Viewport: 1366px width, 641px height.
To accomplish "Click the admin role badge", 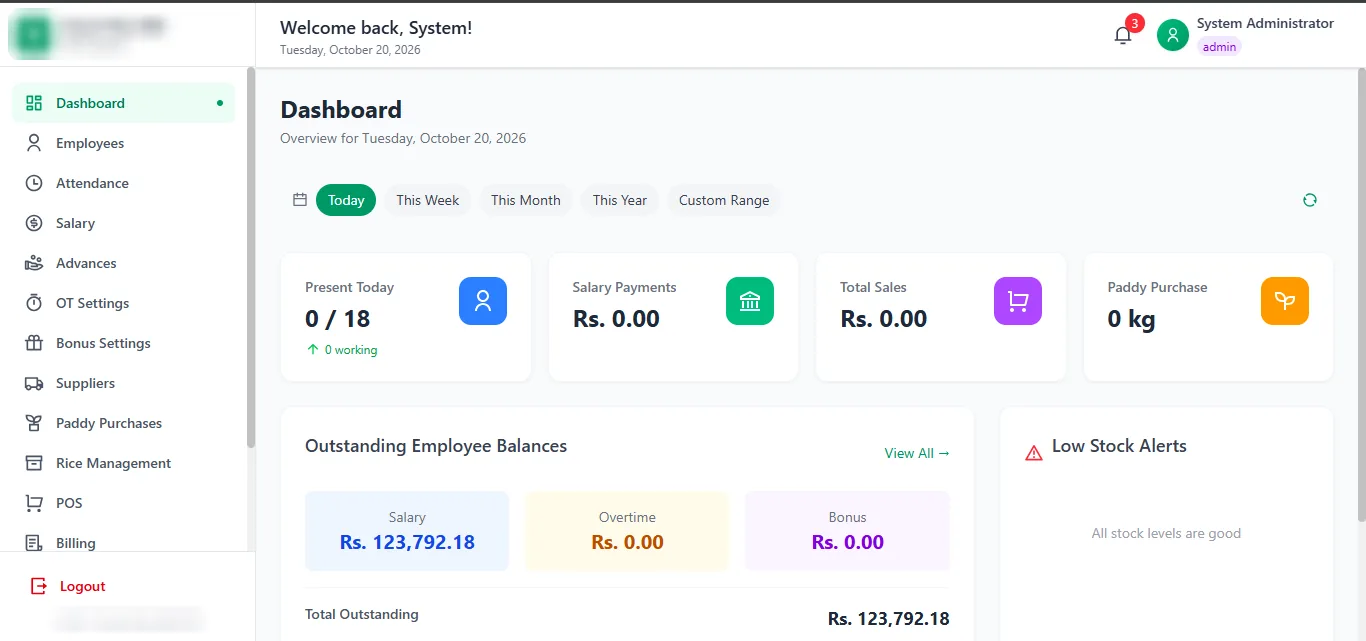I will 1219,47.
